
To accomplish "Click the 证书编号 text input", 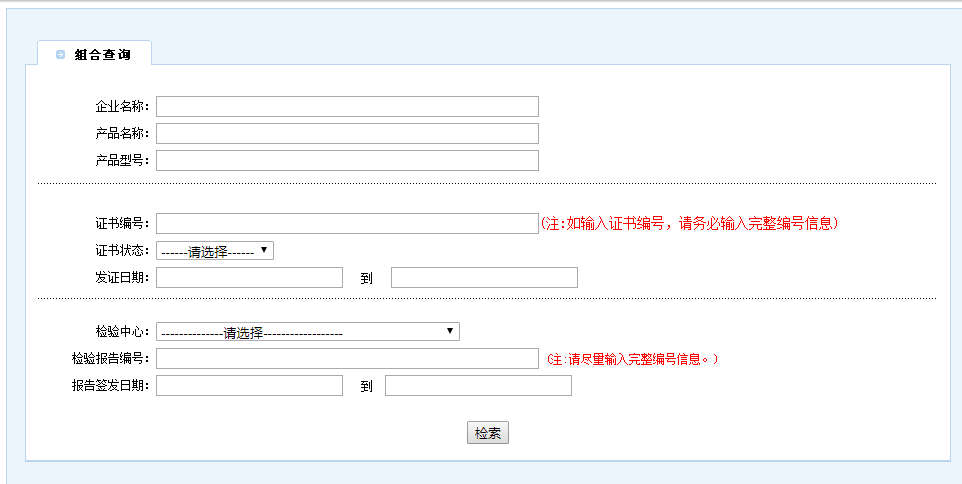I will (347, 224).
